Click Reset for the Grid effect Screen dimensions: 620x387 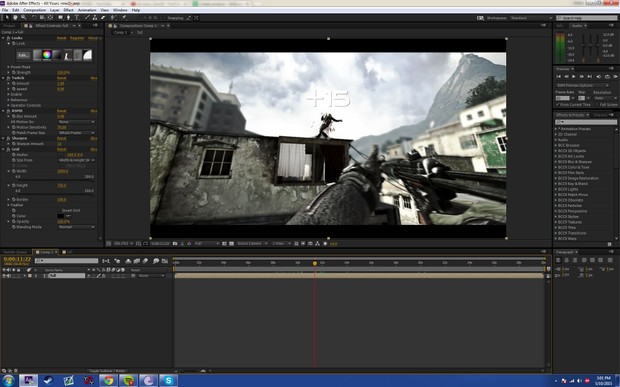coord(62,149)
